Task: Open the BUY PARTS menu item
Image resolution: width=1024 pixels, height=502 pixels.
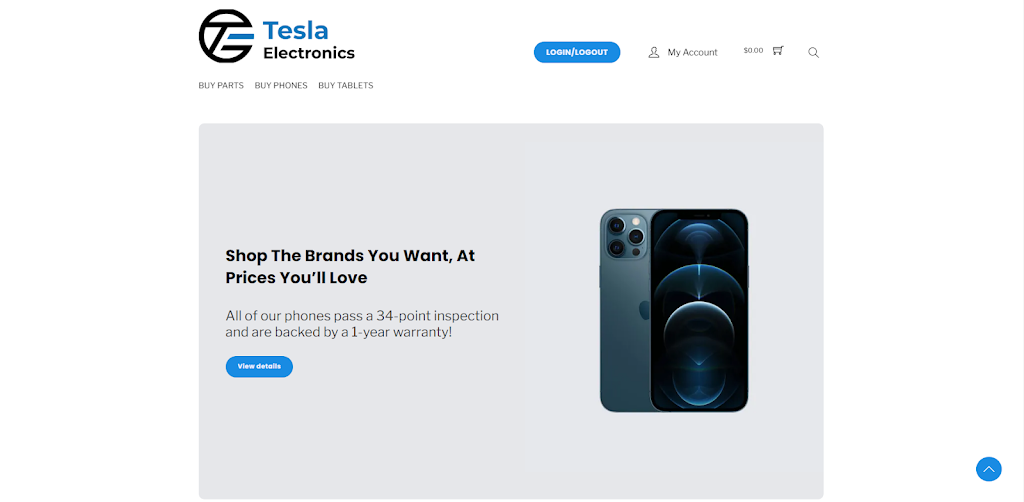Action: tap(221, 86)
